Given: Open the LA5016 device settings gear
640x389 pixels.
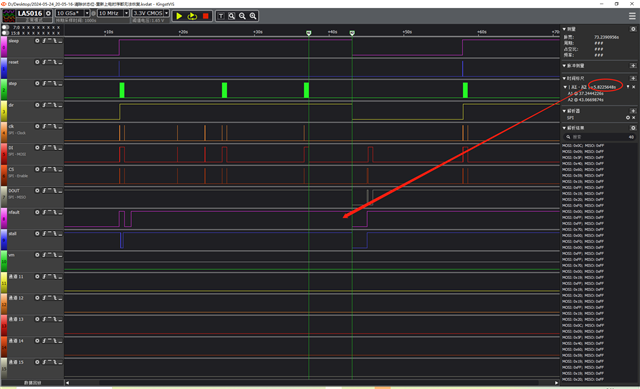Looking at the screenshot, I should (x=48, y=13).
